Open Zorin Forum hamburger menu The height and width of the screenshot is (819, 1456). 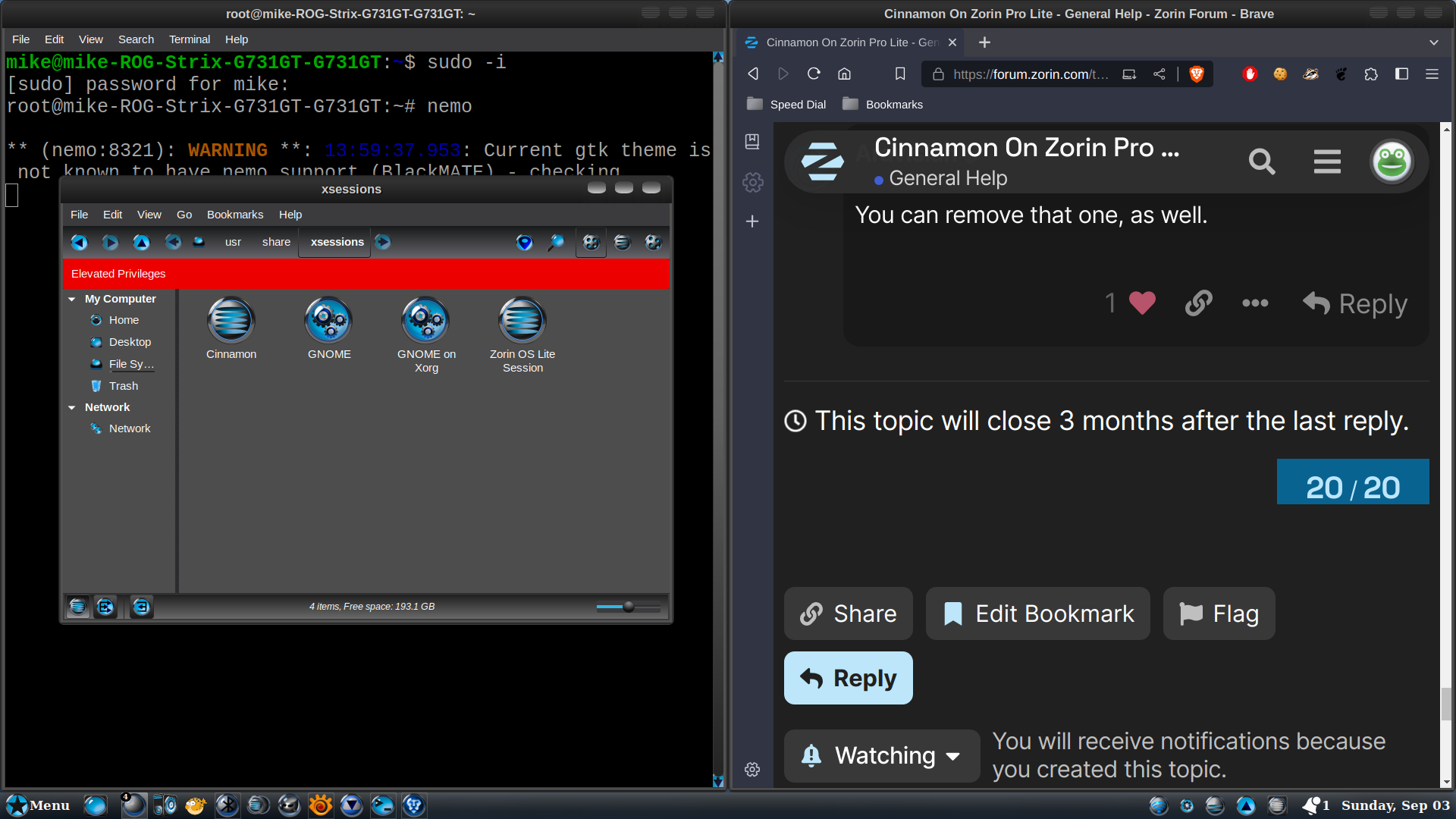[x=1327, y=162]
